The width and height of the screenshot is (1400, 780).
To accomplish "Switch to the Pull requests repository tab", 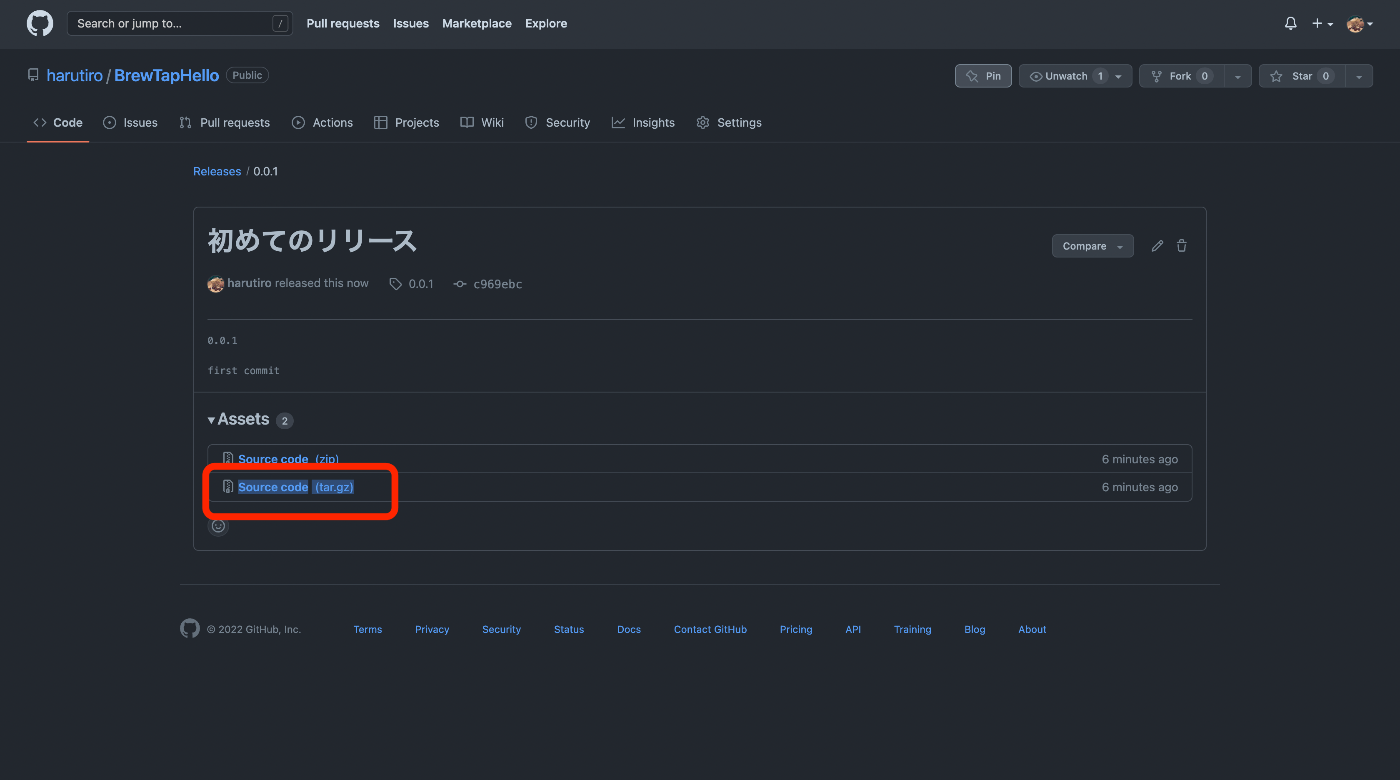I will coord(225,123).
